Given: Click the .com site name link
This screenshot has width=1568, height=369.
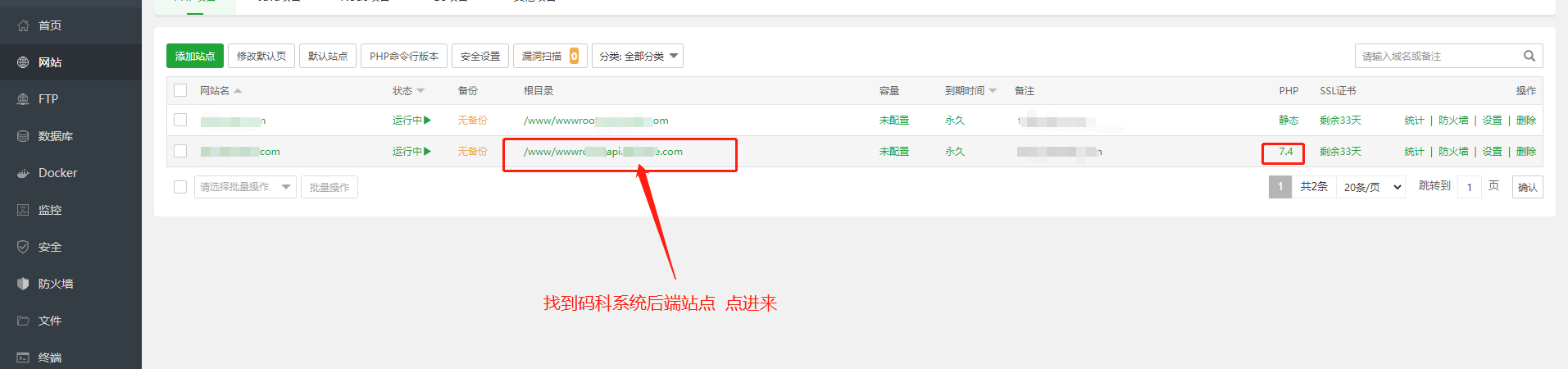Looking at the screenshot, I should [x=240, y=152].
